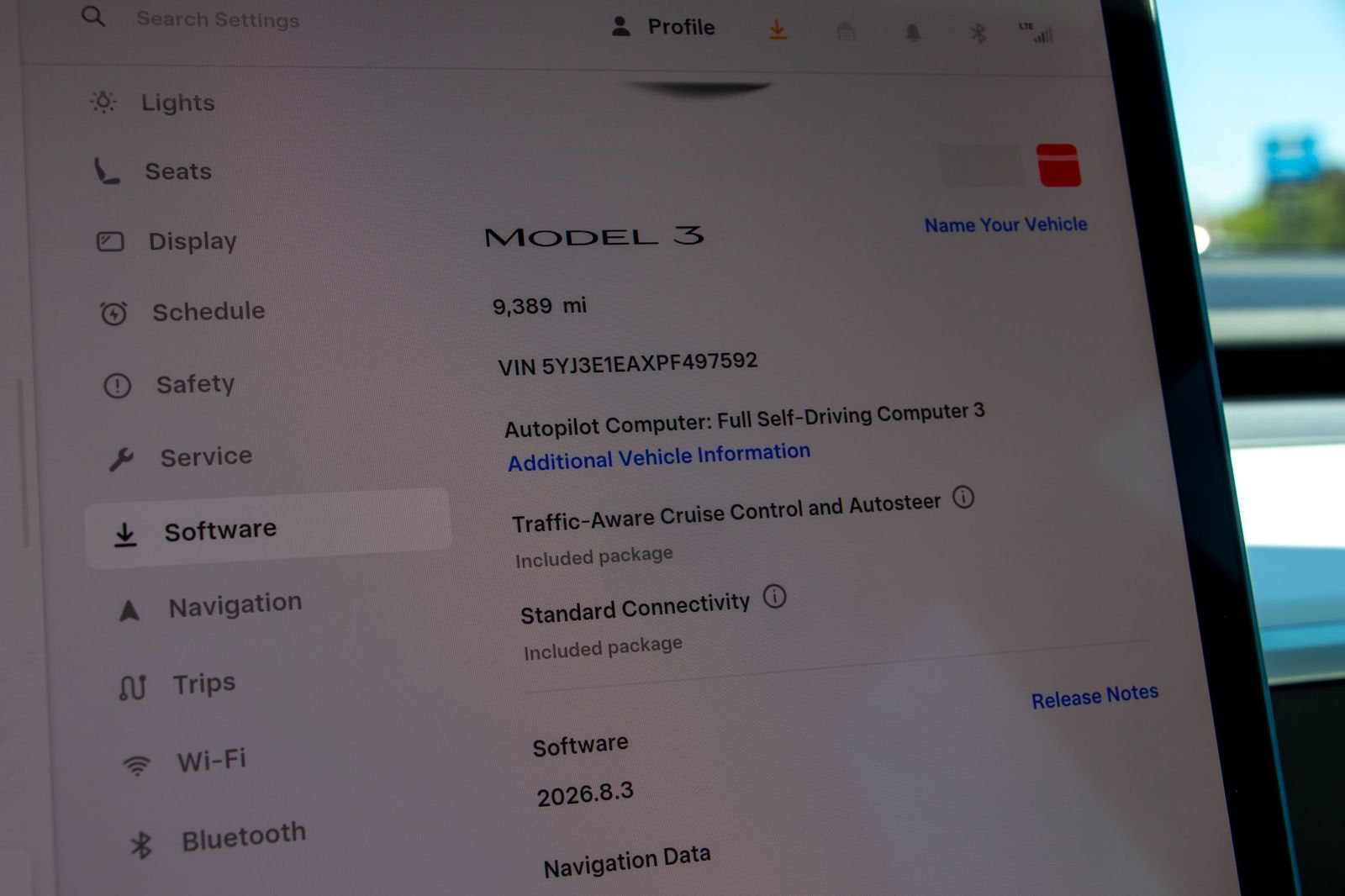Open Service settings

coord(206,456)
